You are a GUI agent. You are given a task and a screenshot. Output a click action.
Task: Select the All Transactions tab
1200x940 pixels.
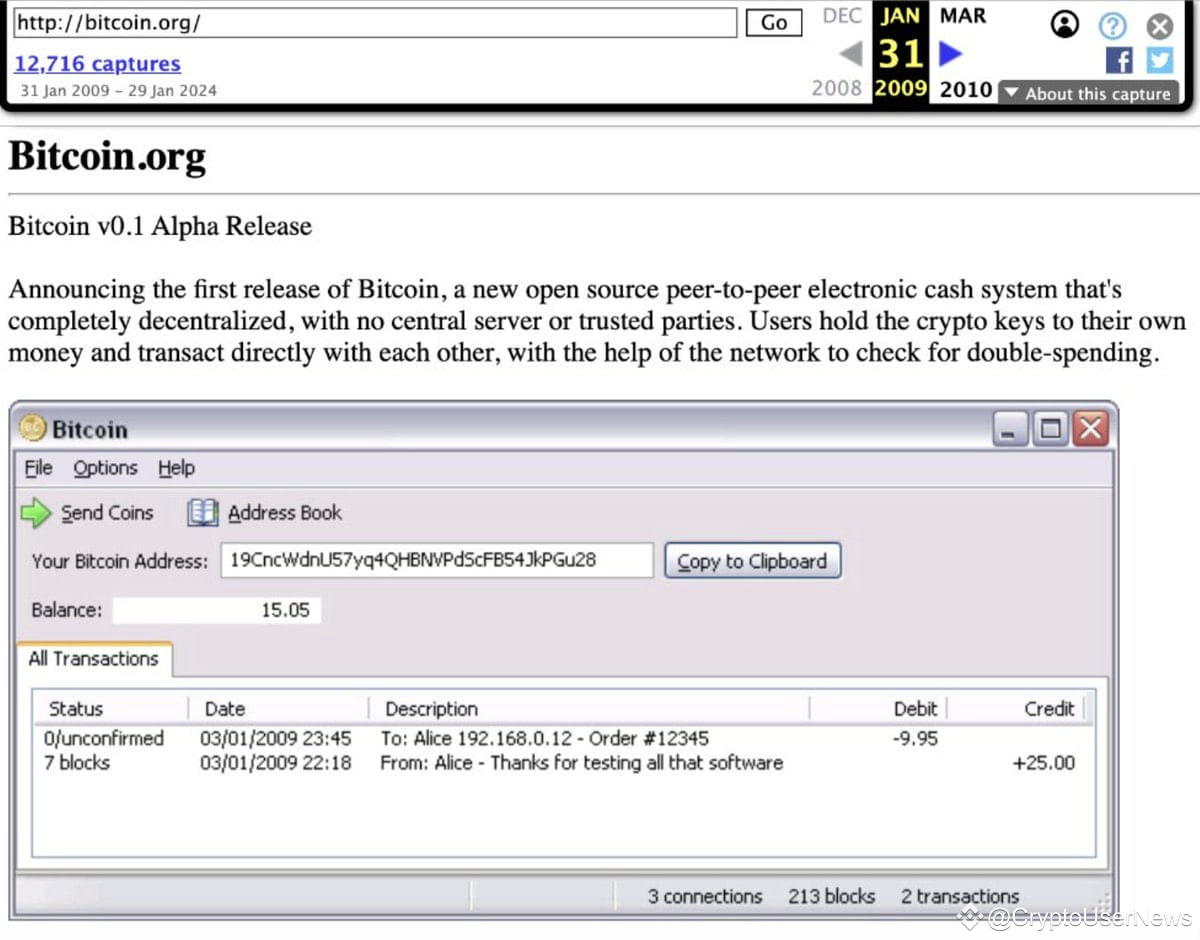[x=93, y=659]
